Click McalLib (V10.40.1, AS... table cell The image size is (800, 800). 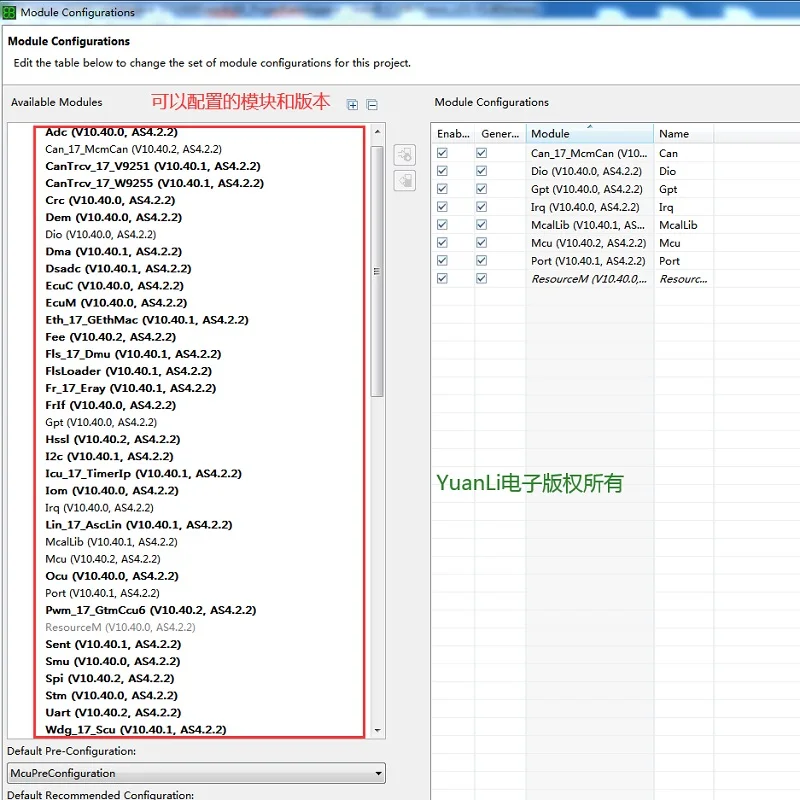pos(589,224)
